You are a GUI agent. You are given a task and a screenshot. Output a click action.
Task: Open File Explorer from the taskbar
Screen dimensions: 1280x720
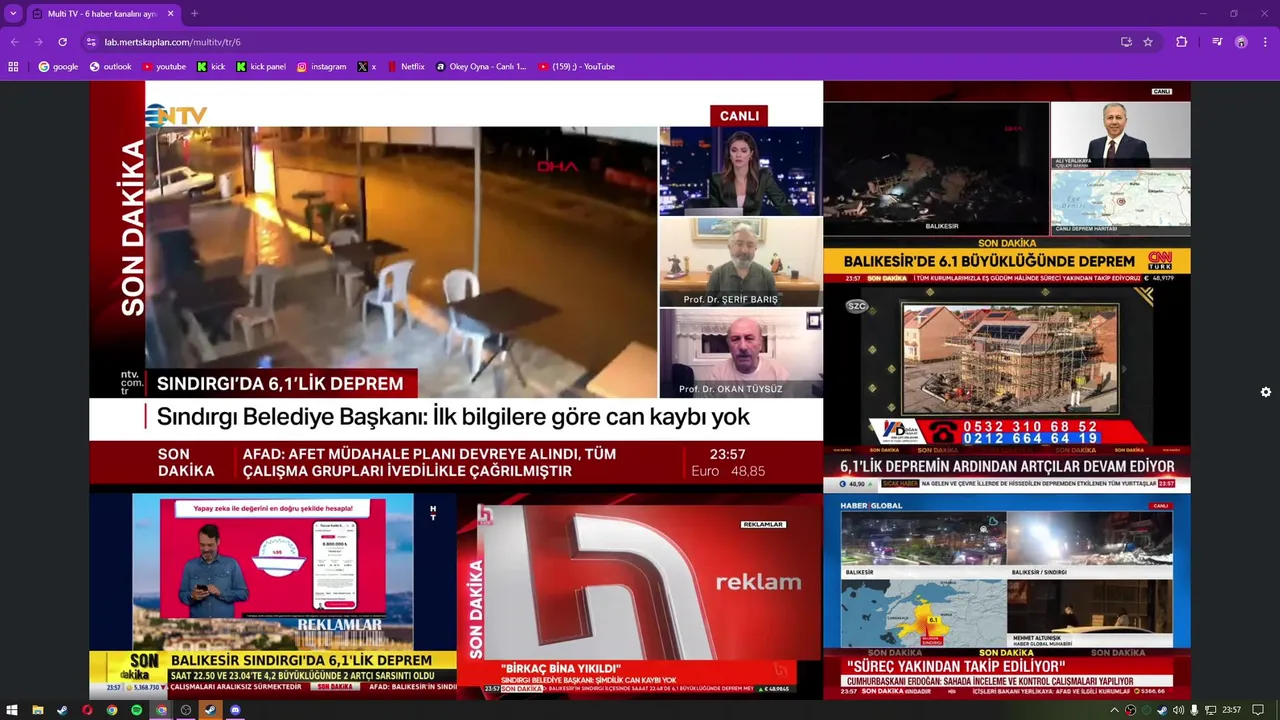38,710
